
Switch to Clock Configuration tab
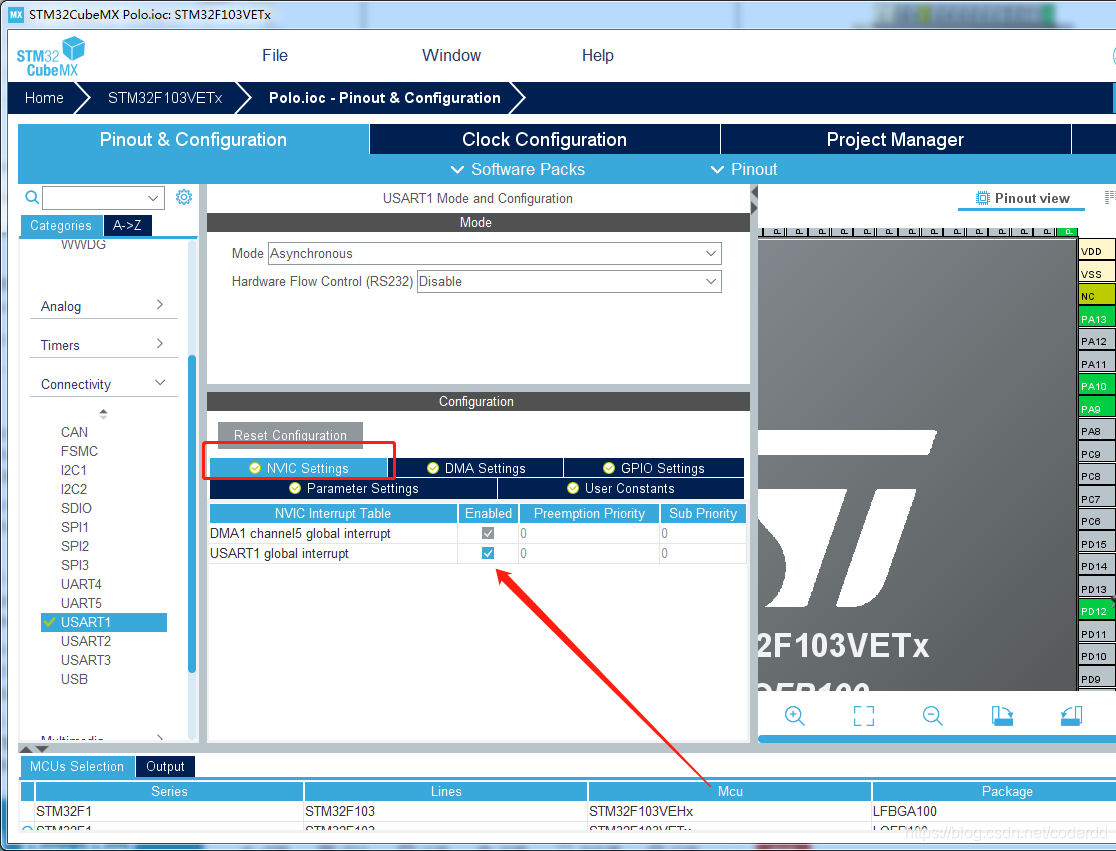(x=544, y=139)
